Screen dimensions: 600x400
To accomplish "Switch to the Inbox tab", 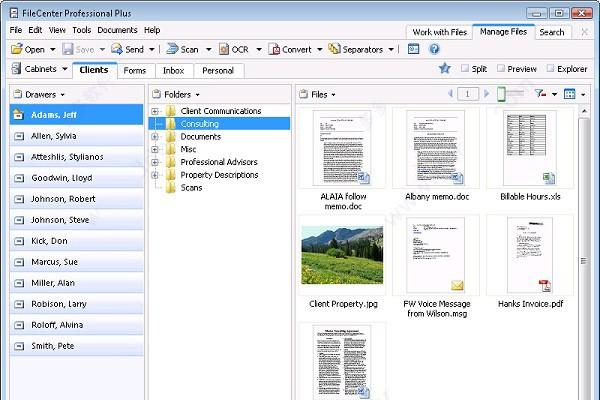I will pyautogui.click(x=173, y=71).
